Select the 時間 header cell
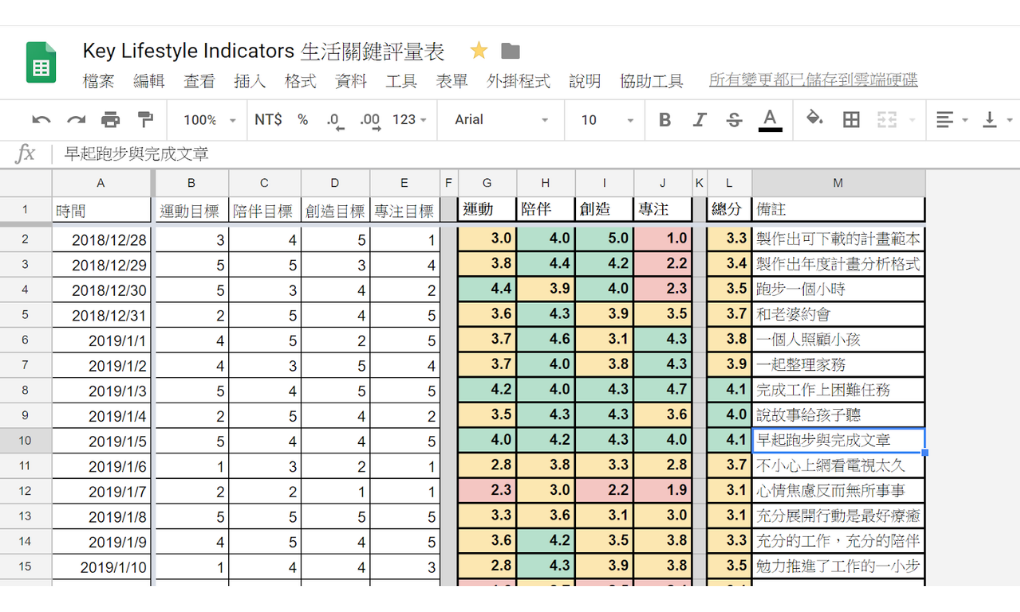Screen dimensions: 1020x612 click(x=101, y=210)
